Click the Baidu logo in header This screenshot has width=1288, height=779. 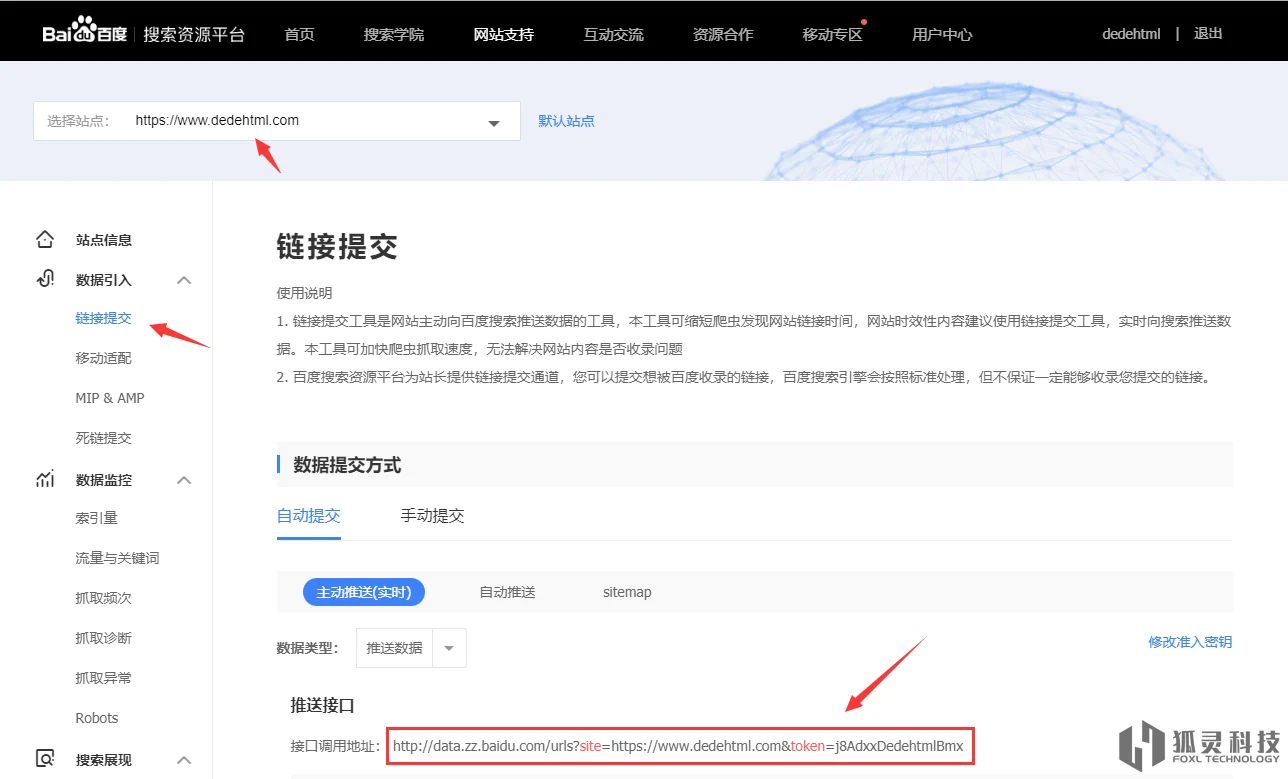[85, 32]
